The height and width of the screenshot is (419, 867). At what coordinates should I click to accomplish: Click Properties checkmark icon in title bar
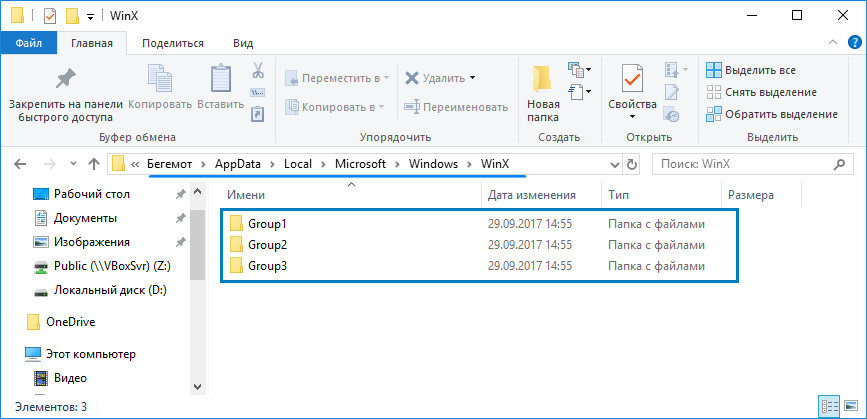(50, 16)
